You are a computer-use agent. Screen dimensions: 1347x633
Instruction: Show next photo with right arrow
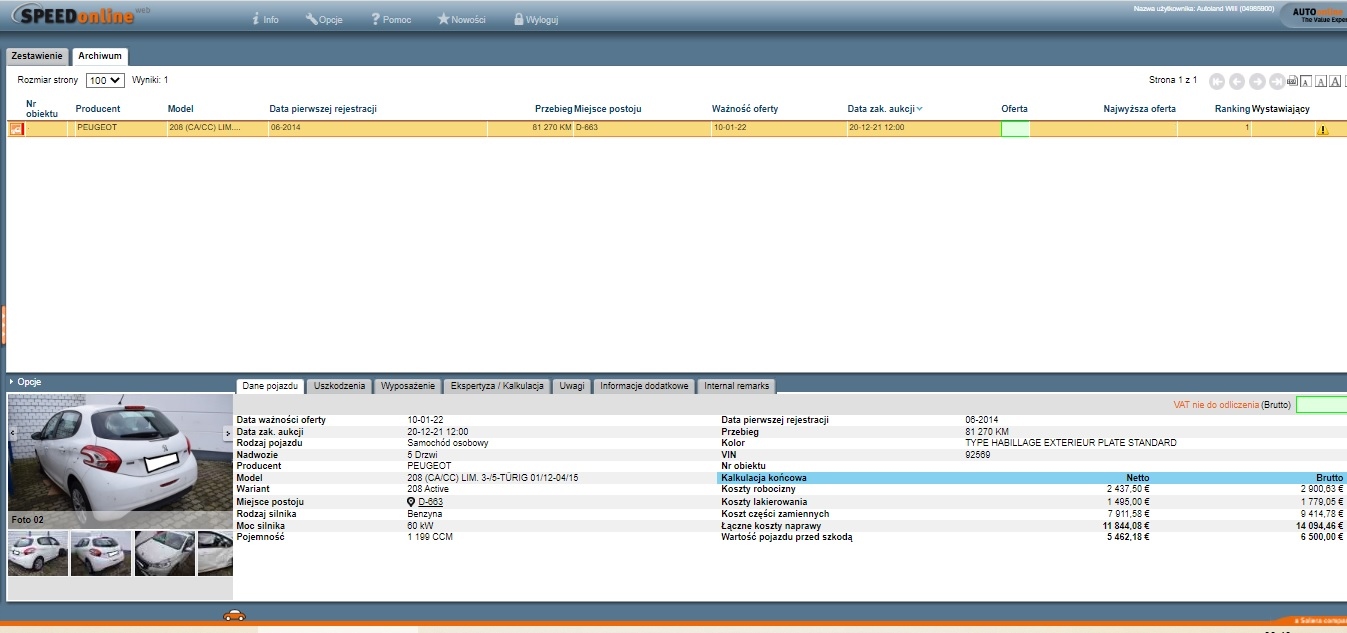tap(227, 433)
